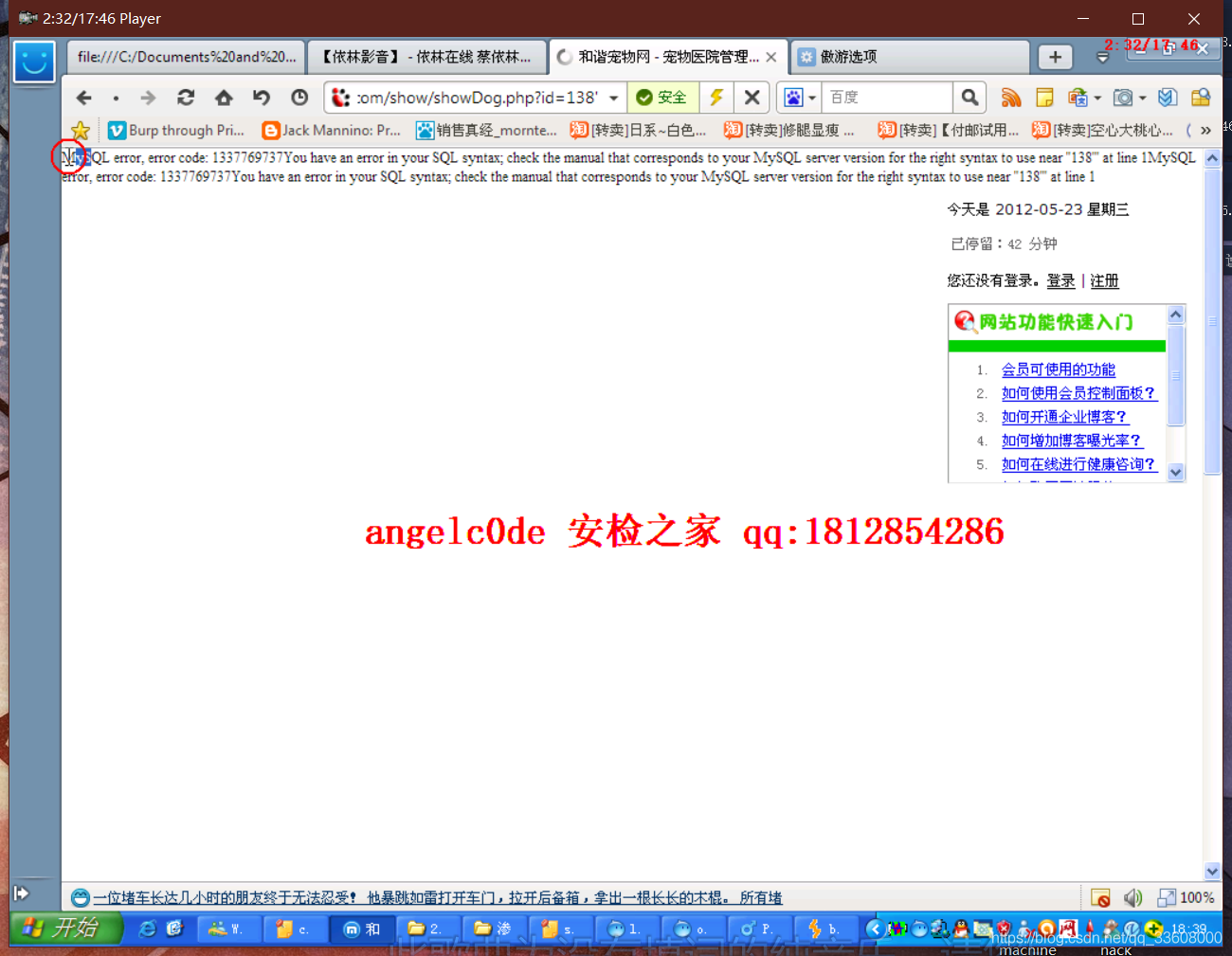Open the RSS feed reader icon
Image resolution: width=1232 pixels, height=956 pixels.
(x=1011, y=98)
